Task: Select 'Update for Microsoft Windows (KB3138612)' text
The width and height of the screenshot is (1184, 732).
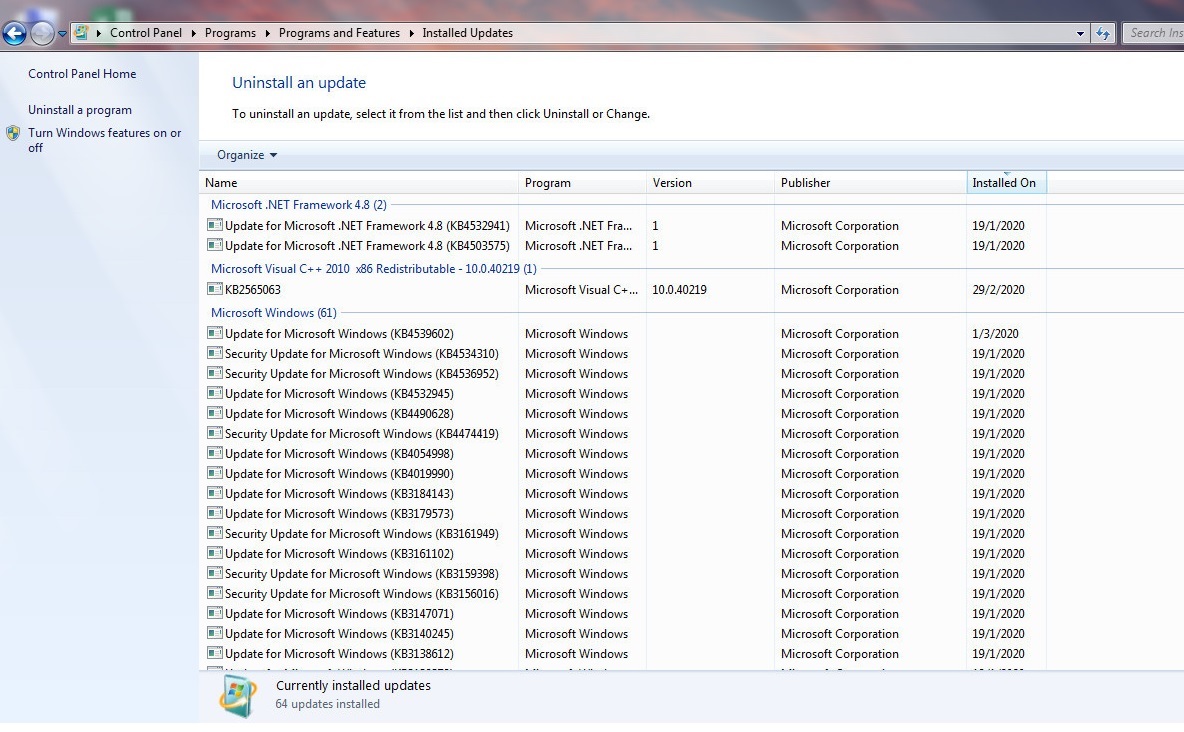Action: pos(339,654)
